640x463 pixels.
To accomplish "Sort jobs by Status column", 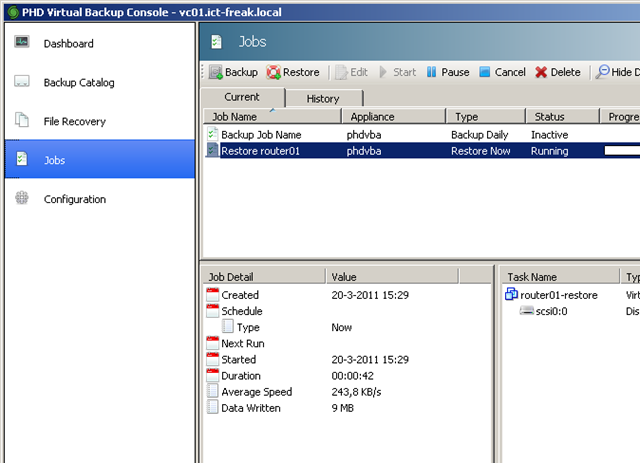I will (560, 116).
